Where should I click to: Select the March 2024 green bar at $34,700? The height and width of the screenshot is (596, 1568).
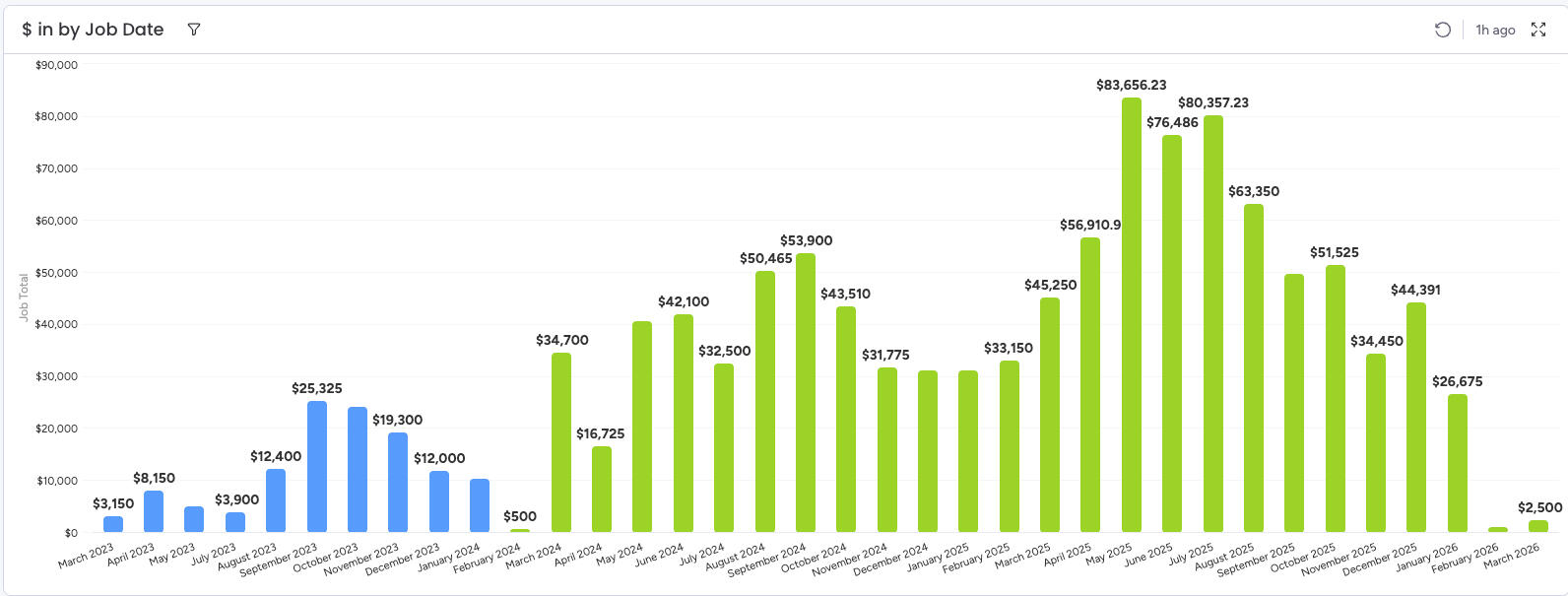[561, 443]
